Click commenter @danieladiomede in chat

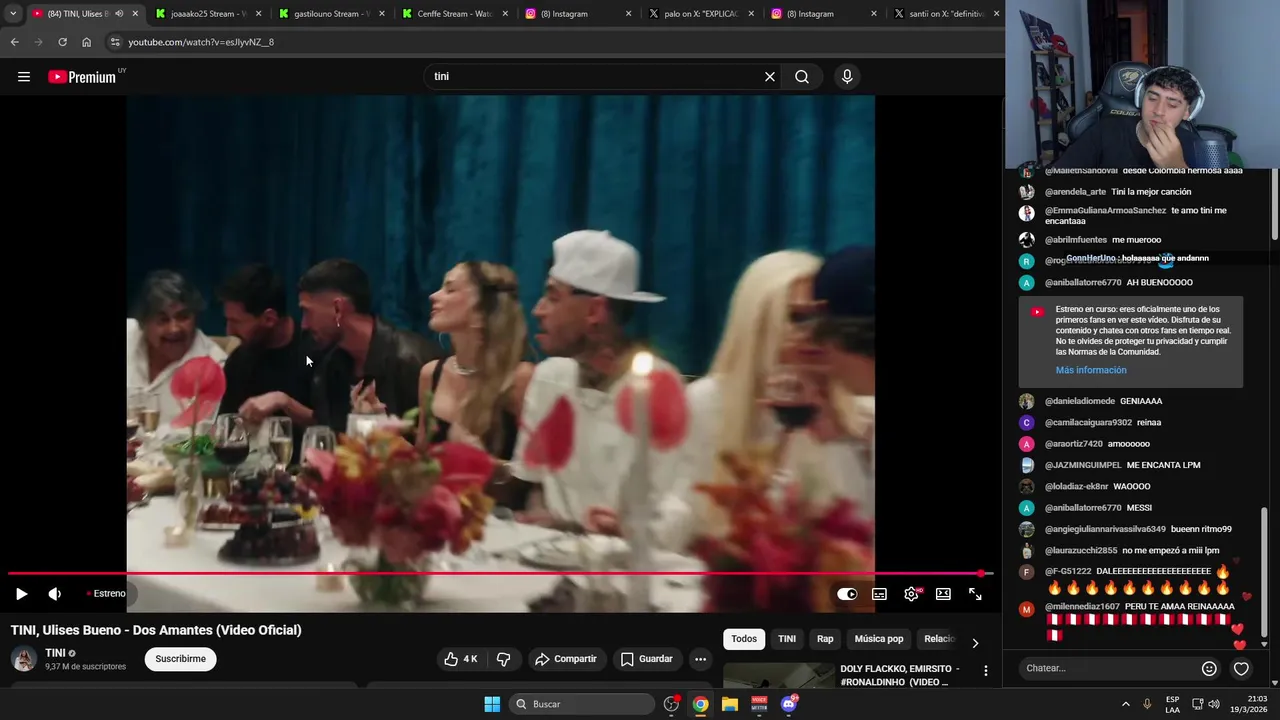tap(1080, 401)
